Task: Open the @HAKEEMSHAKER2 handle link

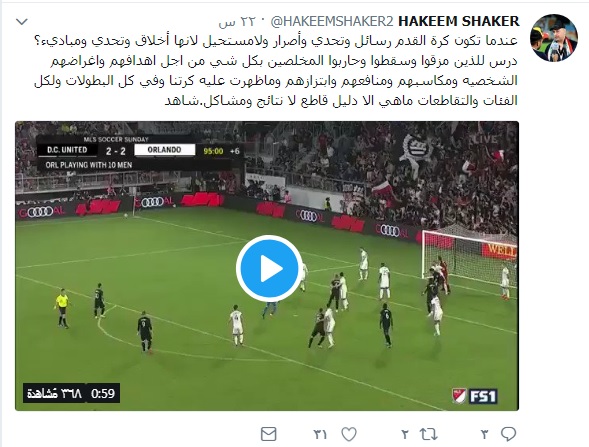Action: pos(332,22)
